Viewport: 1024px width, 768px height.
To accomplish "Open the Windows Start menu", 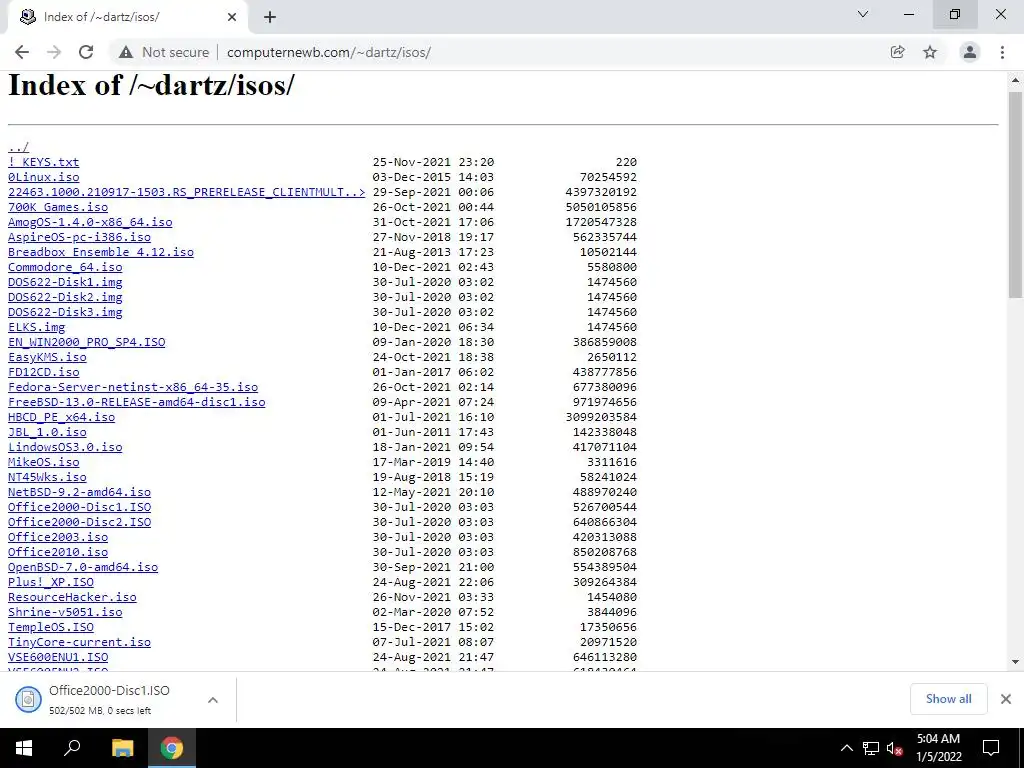I will [x=24, y=748].
